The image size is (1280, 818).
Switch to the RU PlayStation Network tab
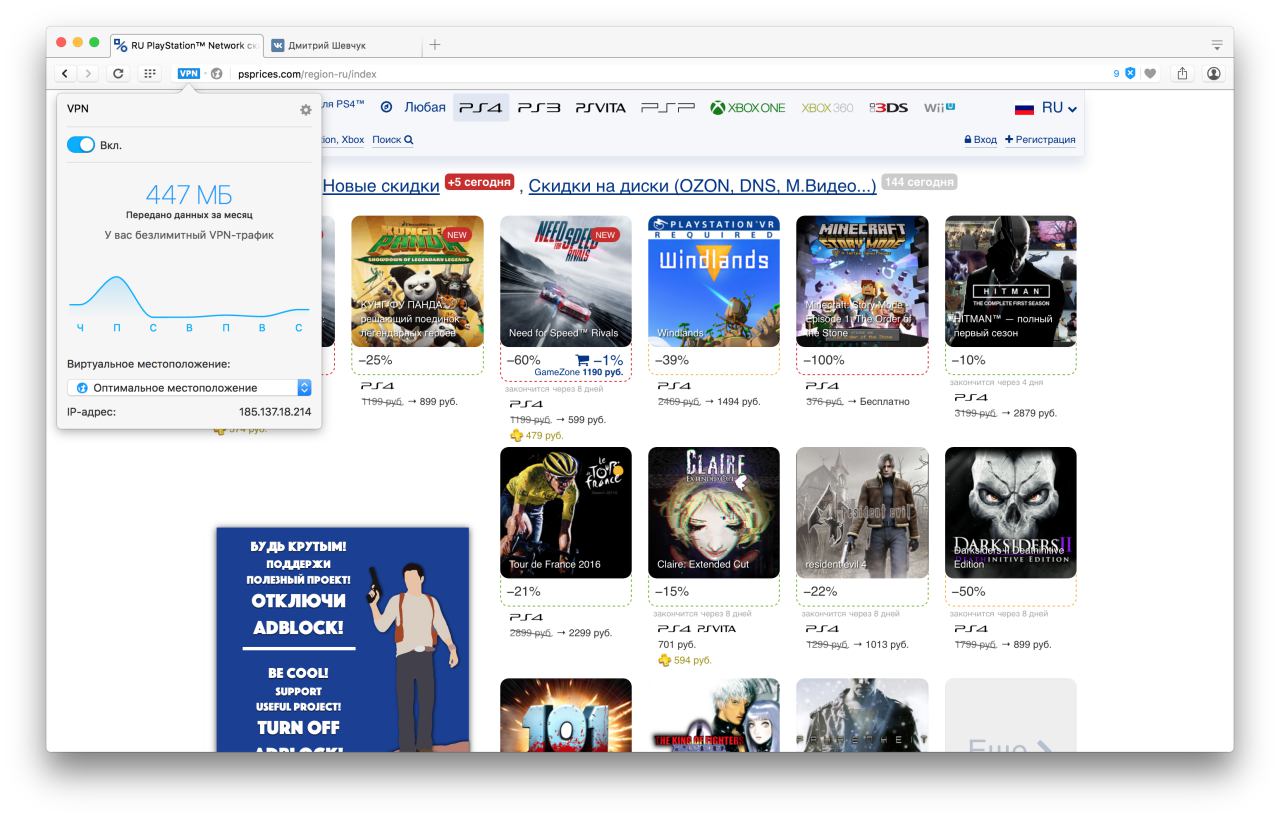pos(187,44)
